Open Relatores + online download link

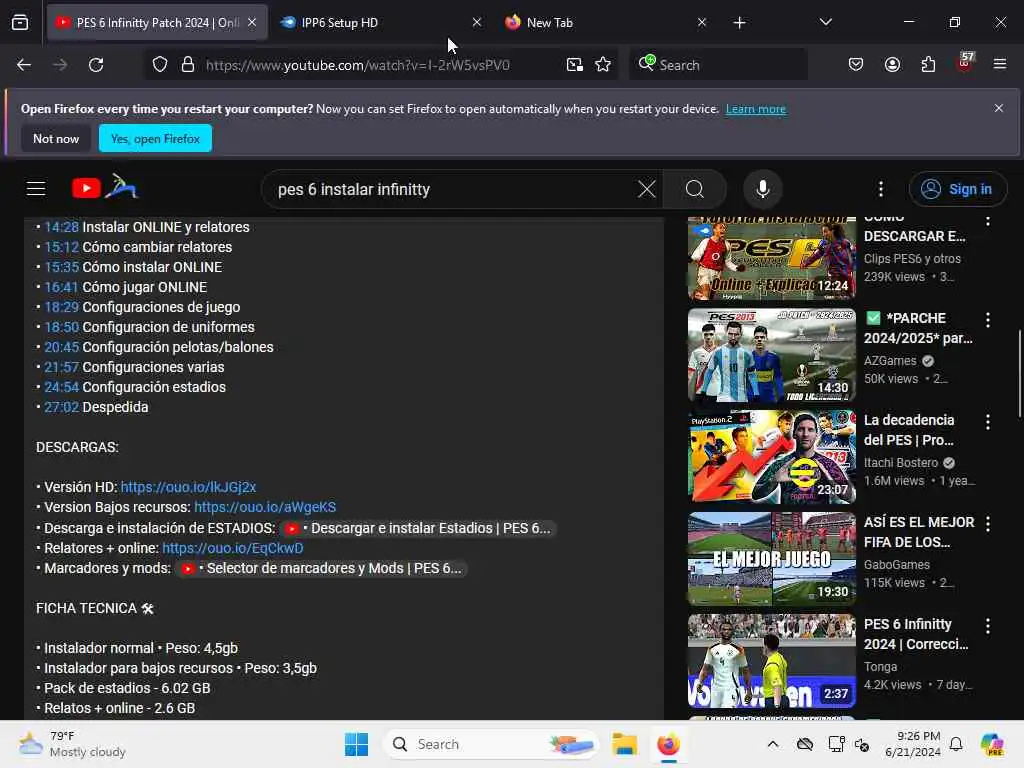click(232, 548)
